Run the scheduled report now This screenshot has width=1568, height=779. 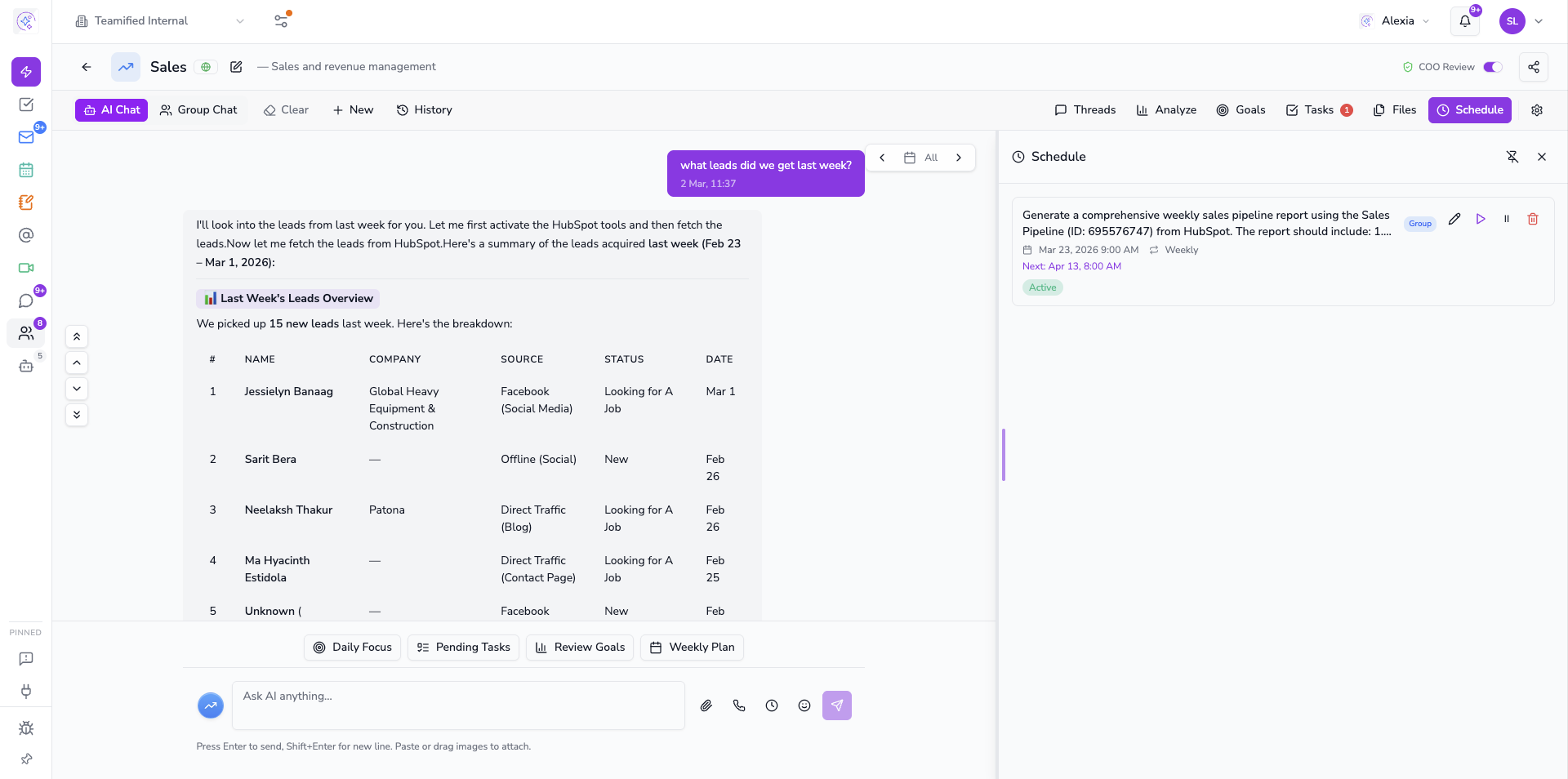(x=1481, y=219)
